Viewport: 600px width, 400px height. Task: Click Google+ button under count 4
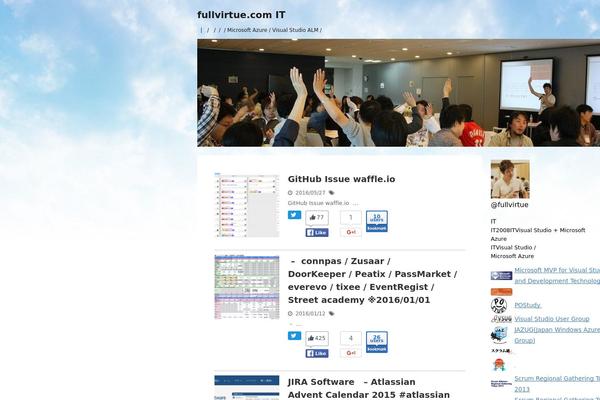(351, 353)
